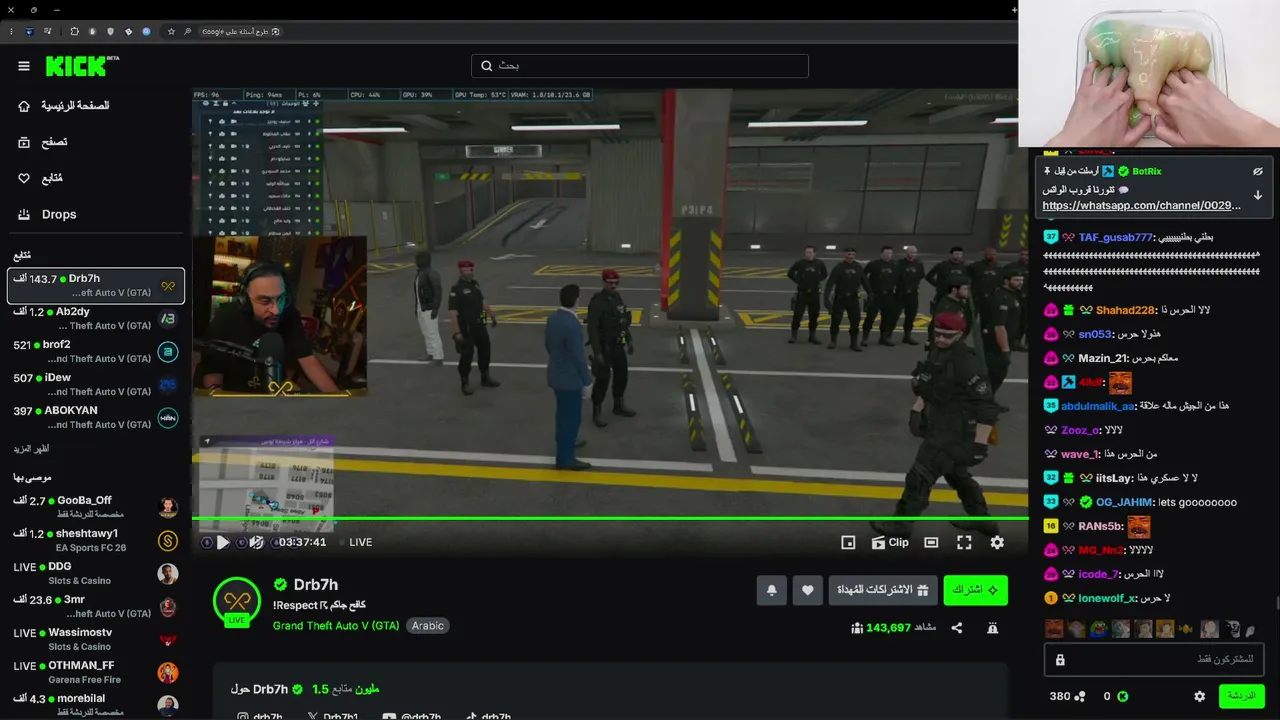Viewport: 1280px width, 720px height.
Task: Create a Clip of the stream
Action: tap(890, 542)
